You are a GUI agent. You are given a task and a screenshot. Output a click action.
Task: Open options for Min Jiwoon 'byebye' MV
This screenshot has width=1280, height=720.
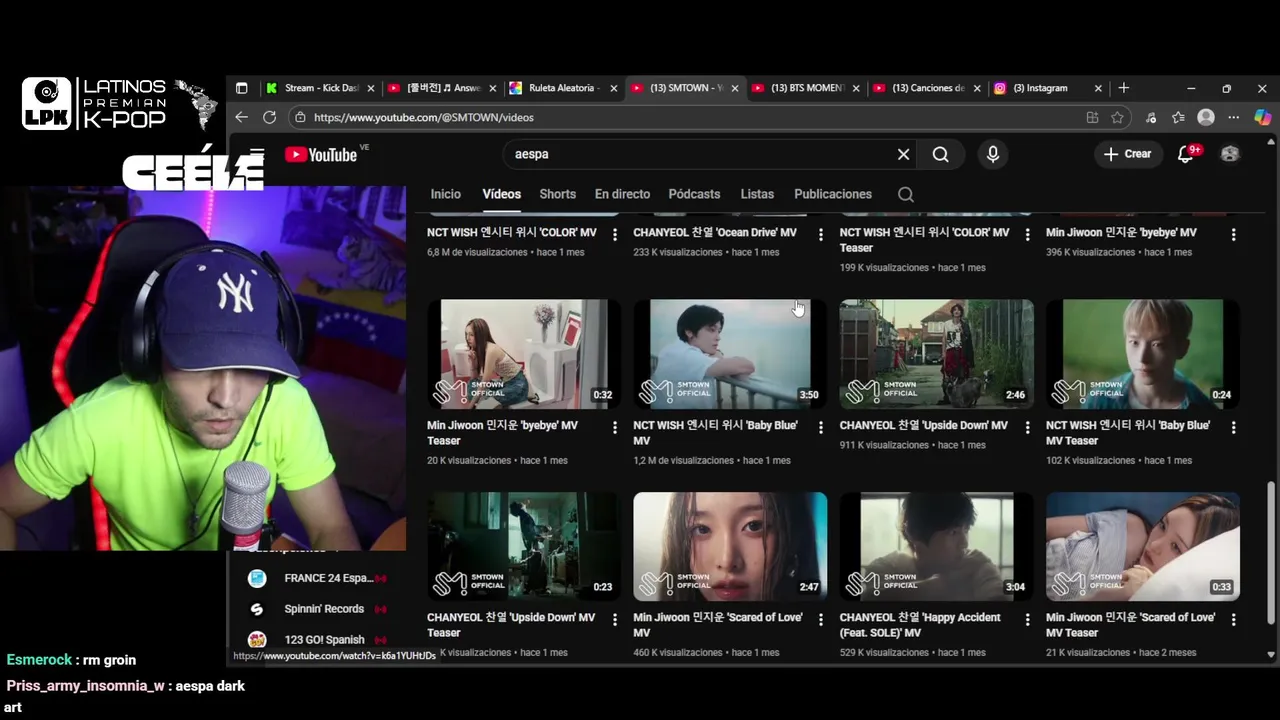pos(1233,234)
